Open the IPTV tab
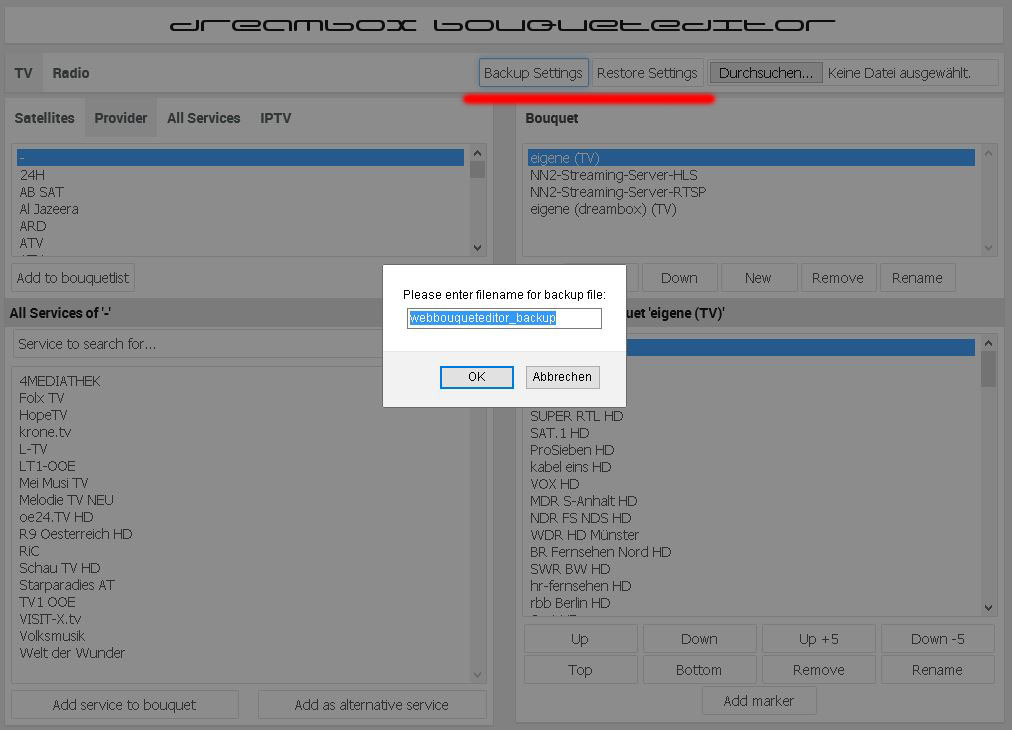 pos(275,118)
